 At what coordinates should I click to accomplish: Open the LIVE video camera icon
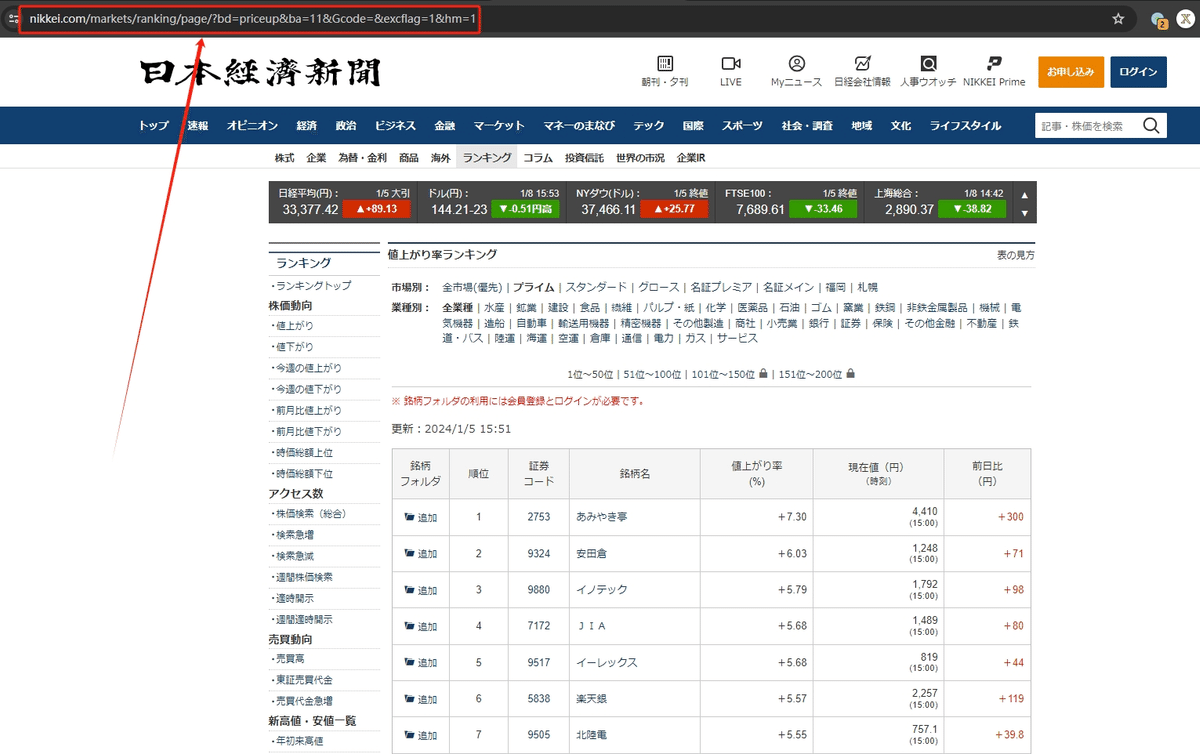[730, 63]
